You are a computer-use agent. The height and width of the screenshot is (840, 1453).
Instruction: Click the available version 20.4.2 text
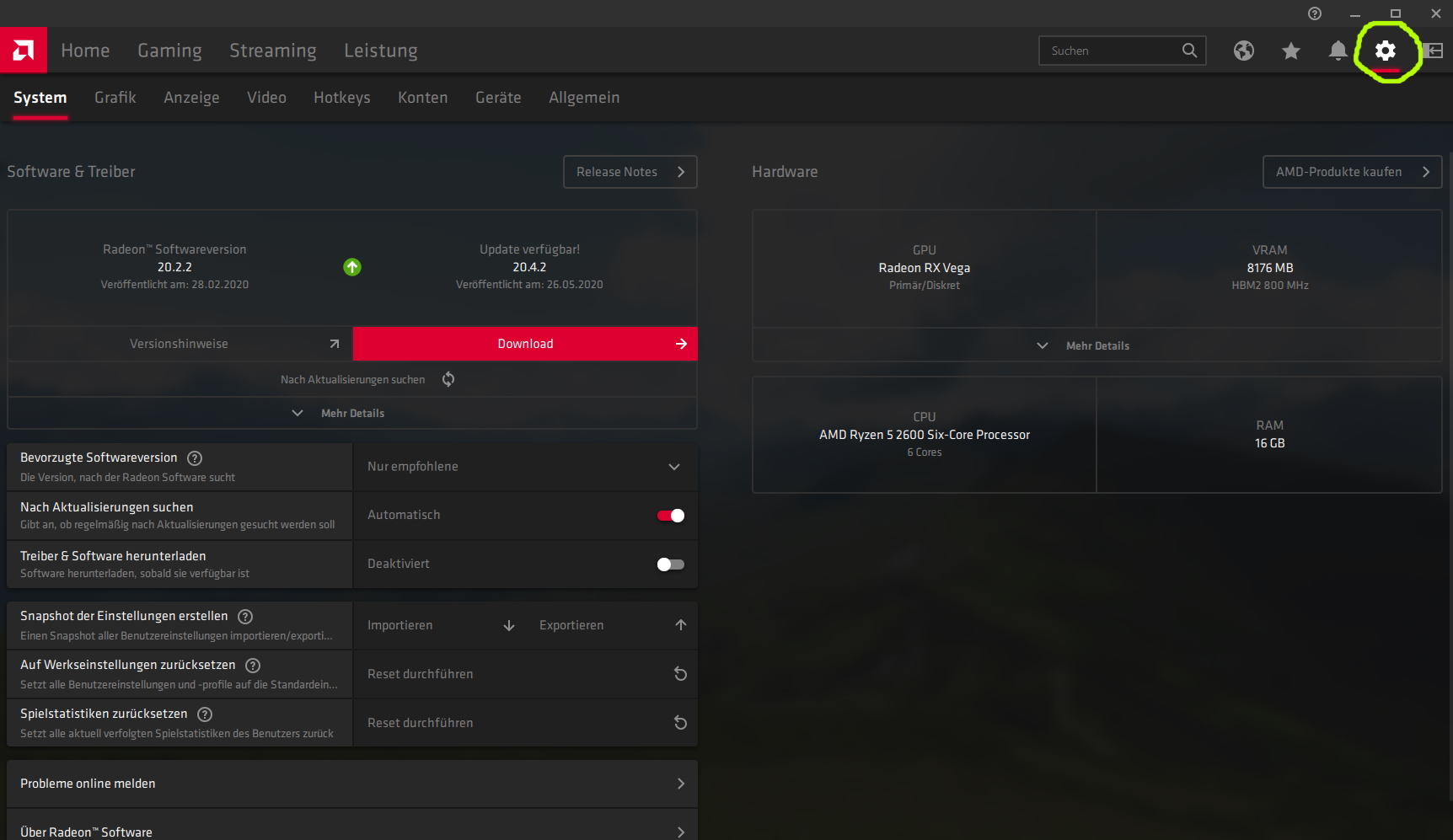[x=529, y=267]
